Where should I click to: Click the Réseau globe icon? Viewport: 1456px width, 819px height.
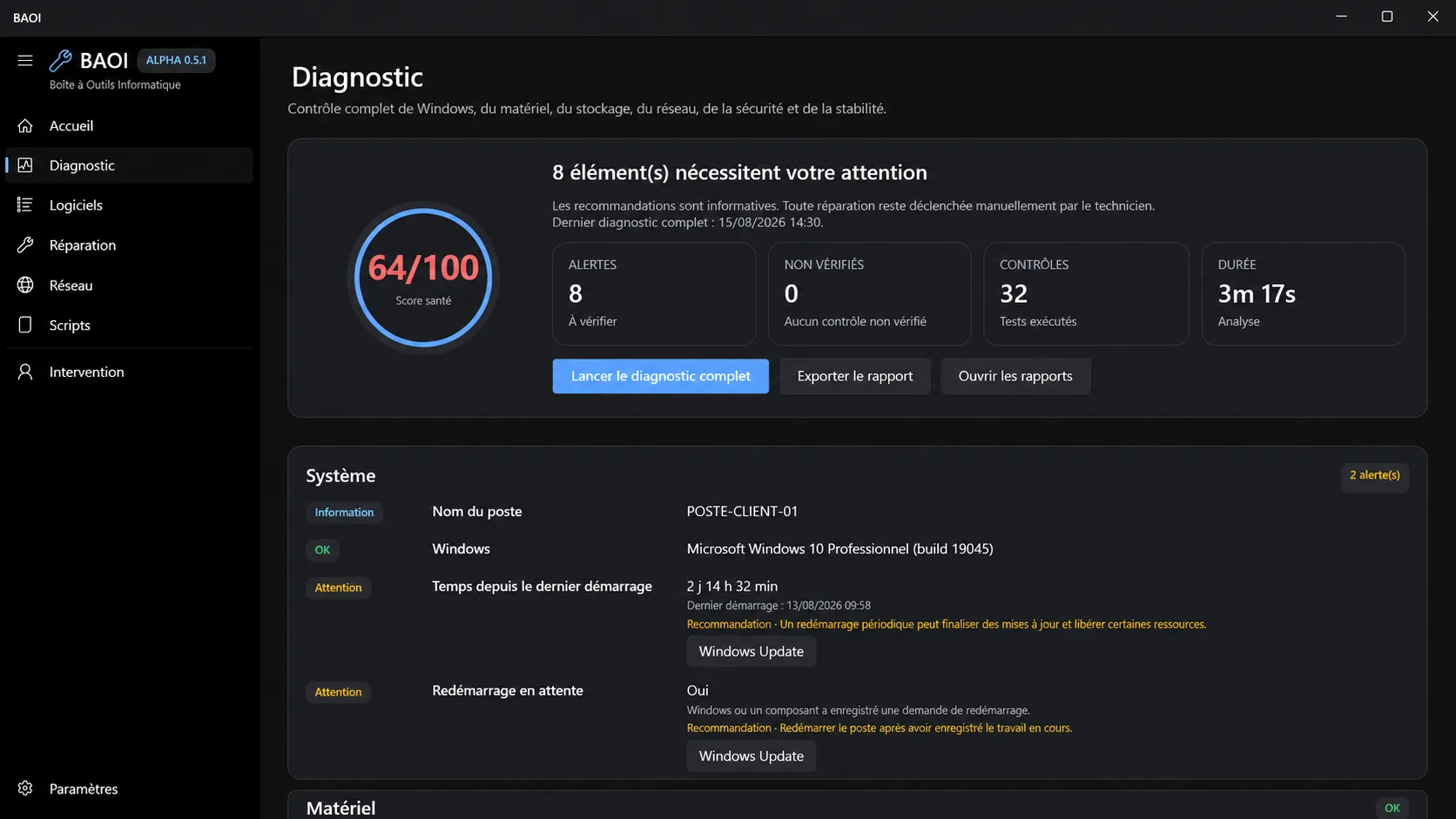25,285
